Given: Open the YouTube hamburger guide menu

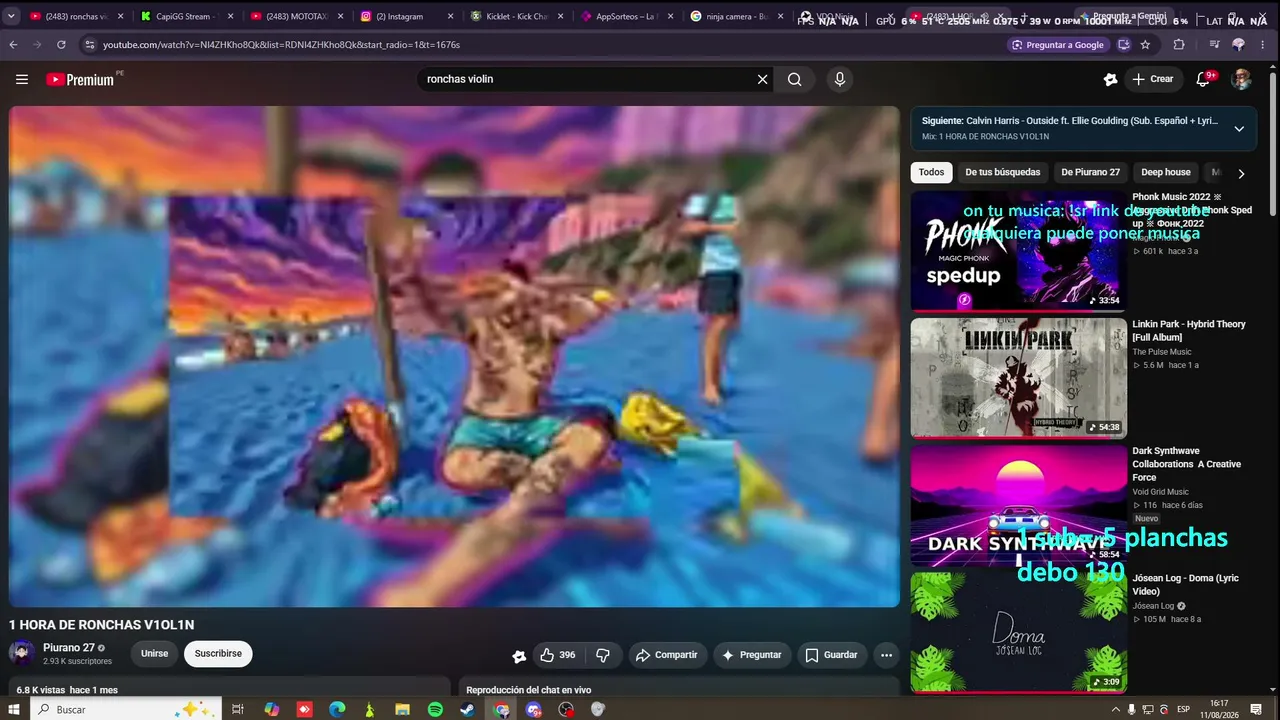Looking at the screenshot, I should [x=22, y=79].
